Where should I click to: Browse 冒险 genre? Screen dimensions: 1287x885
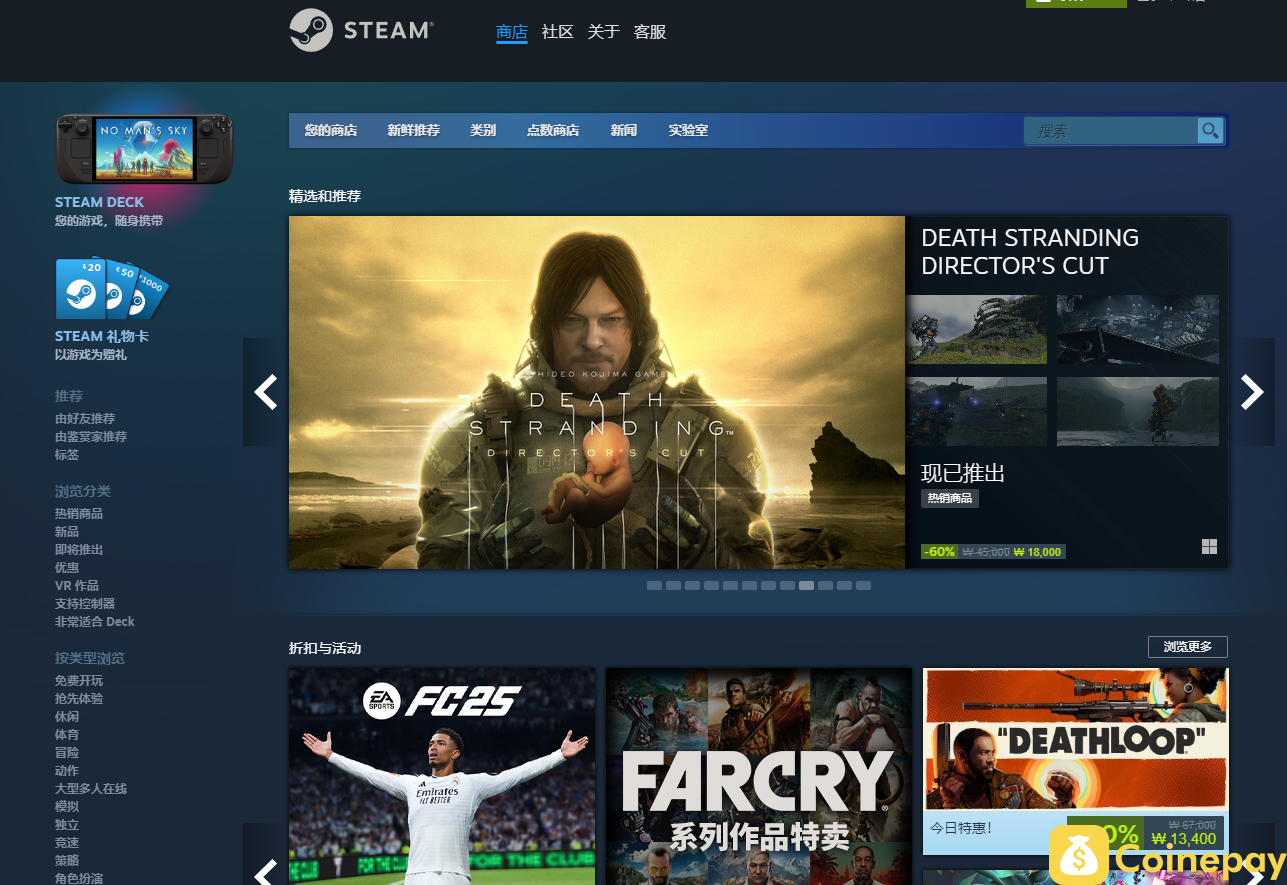pyautogui.click(x=67, y=752)
